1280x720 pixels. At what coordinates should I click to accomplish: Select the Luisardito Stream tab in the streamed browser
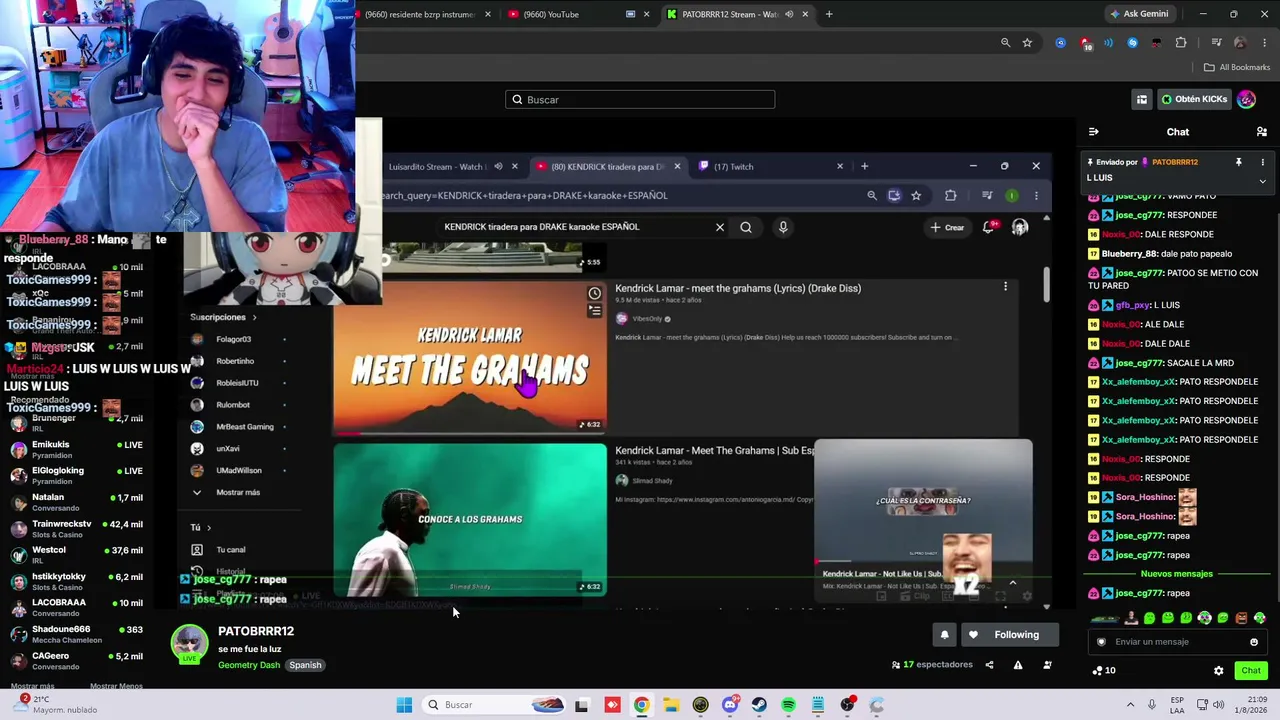pos(435,167)
